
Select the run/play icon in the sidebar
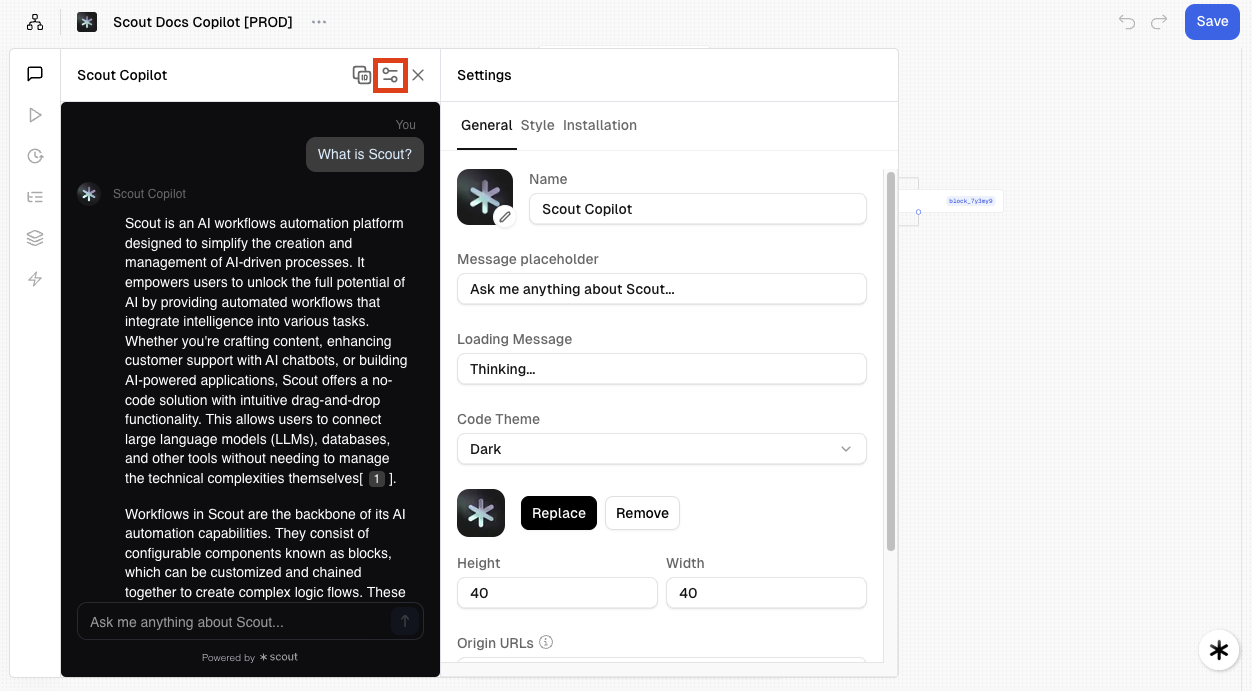coord(35,114)
